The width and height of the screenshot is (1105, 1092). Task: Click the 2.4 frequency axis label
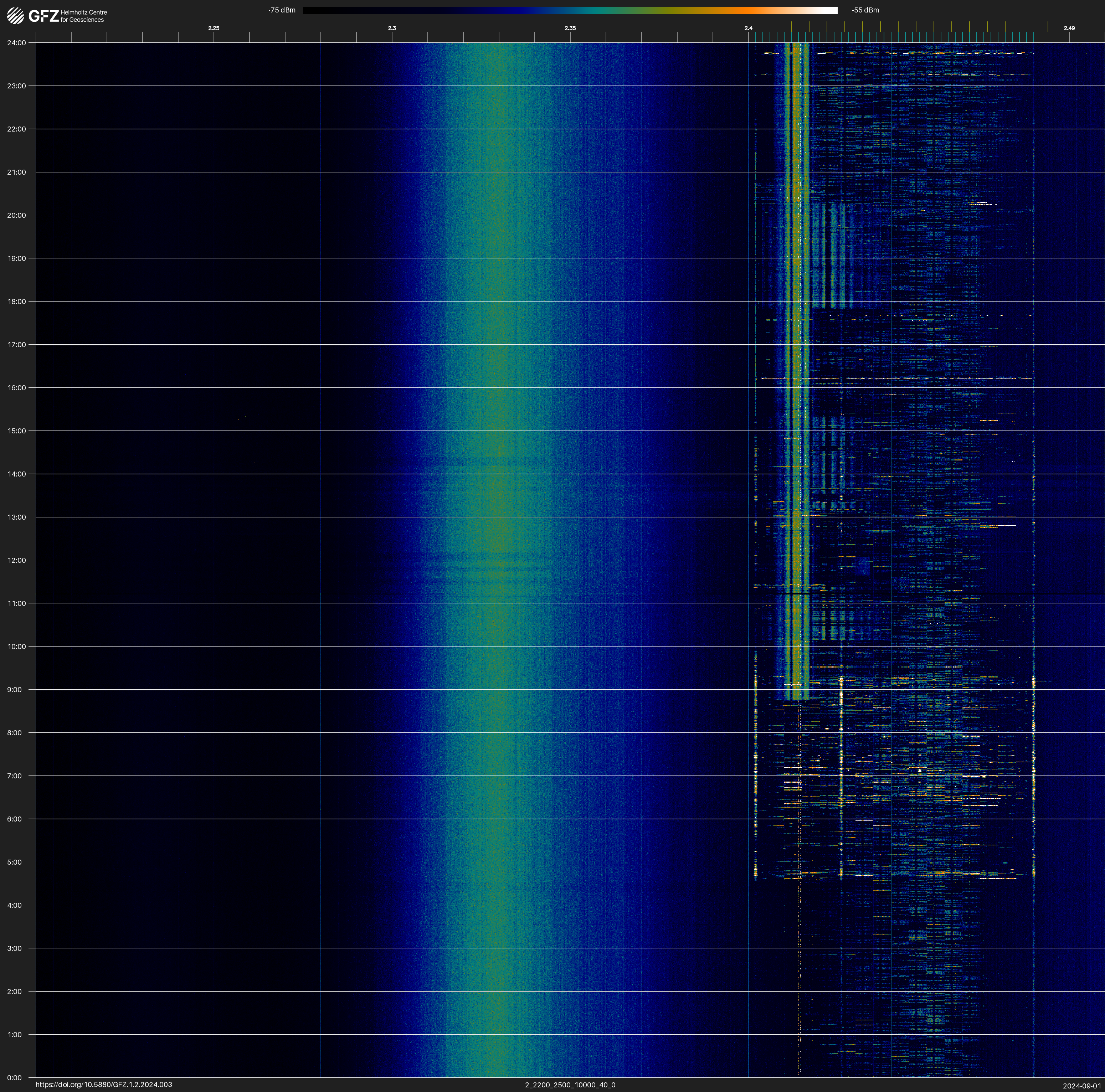[748, 28]
